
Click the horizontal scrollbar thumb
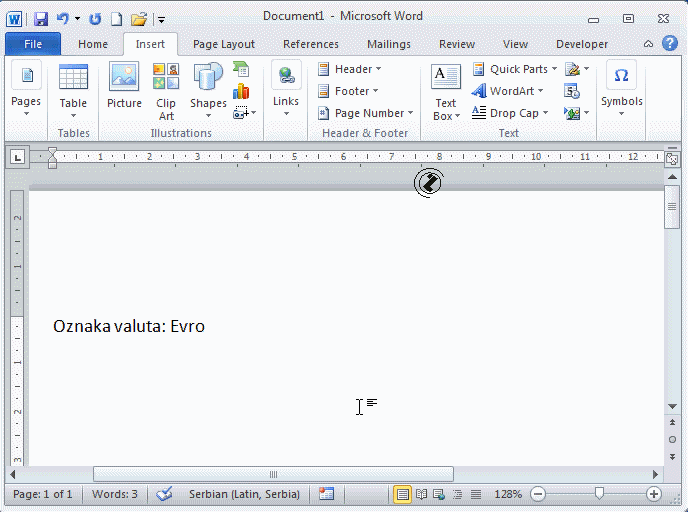pos(273,474)
